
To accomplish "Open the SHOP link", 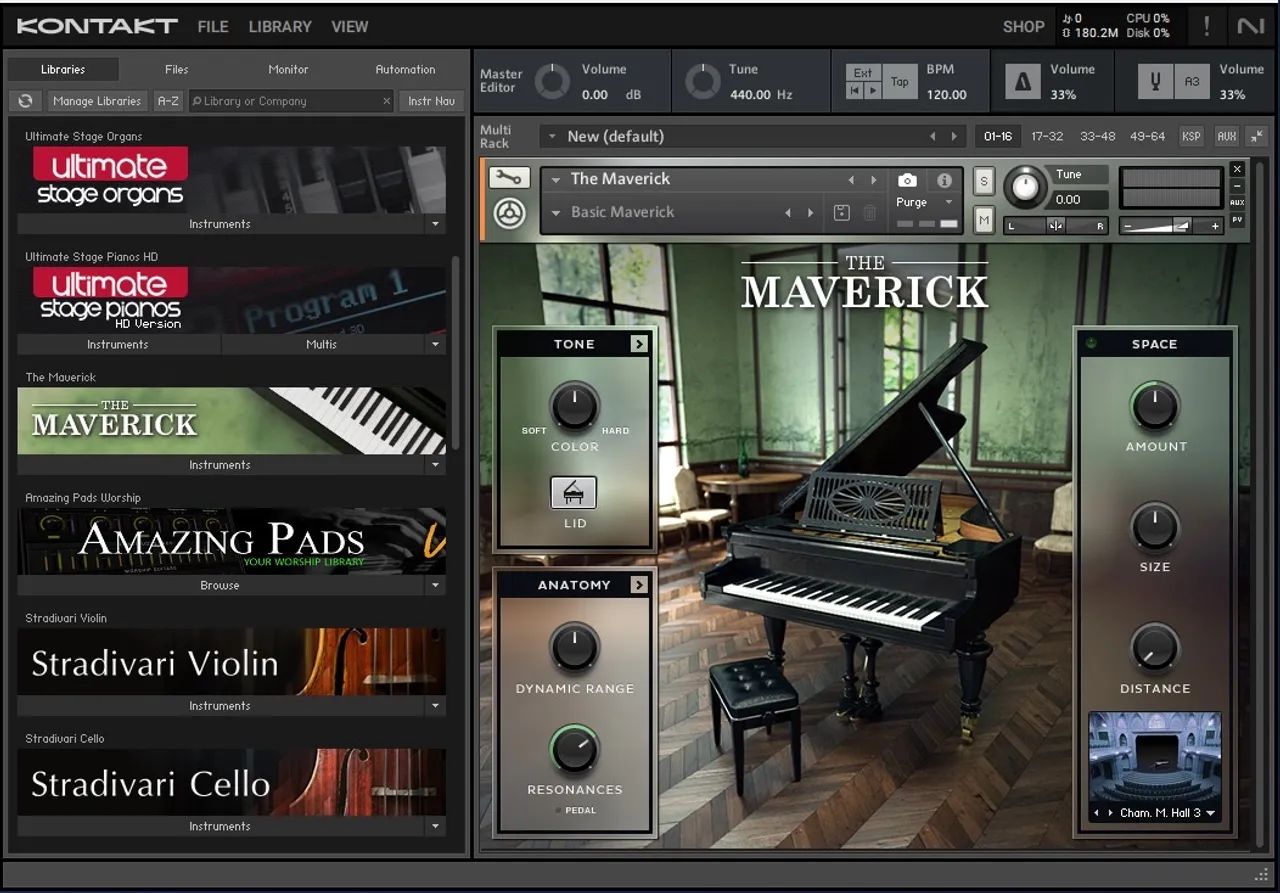I will pyautogui.click(x=1023, y=27).
